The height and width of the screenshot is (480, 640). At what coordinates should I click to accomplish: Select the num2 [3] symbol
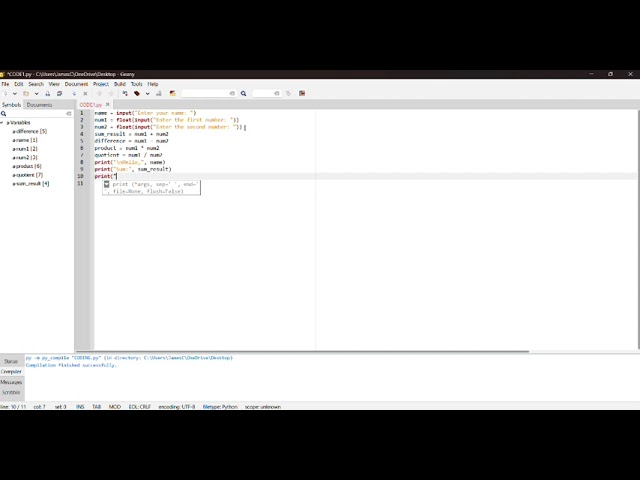[x=24, y=158]
